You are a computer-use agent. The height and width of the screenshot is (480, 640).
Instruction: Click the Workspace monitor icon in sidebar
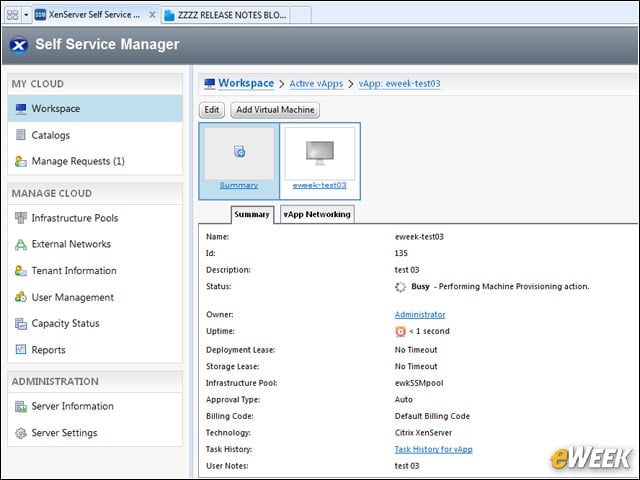[x=21, y=109]
